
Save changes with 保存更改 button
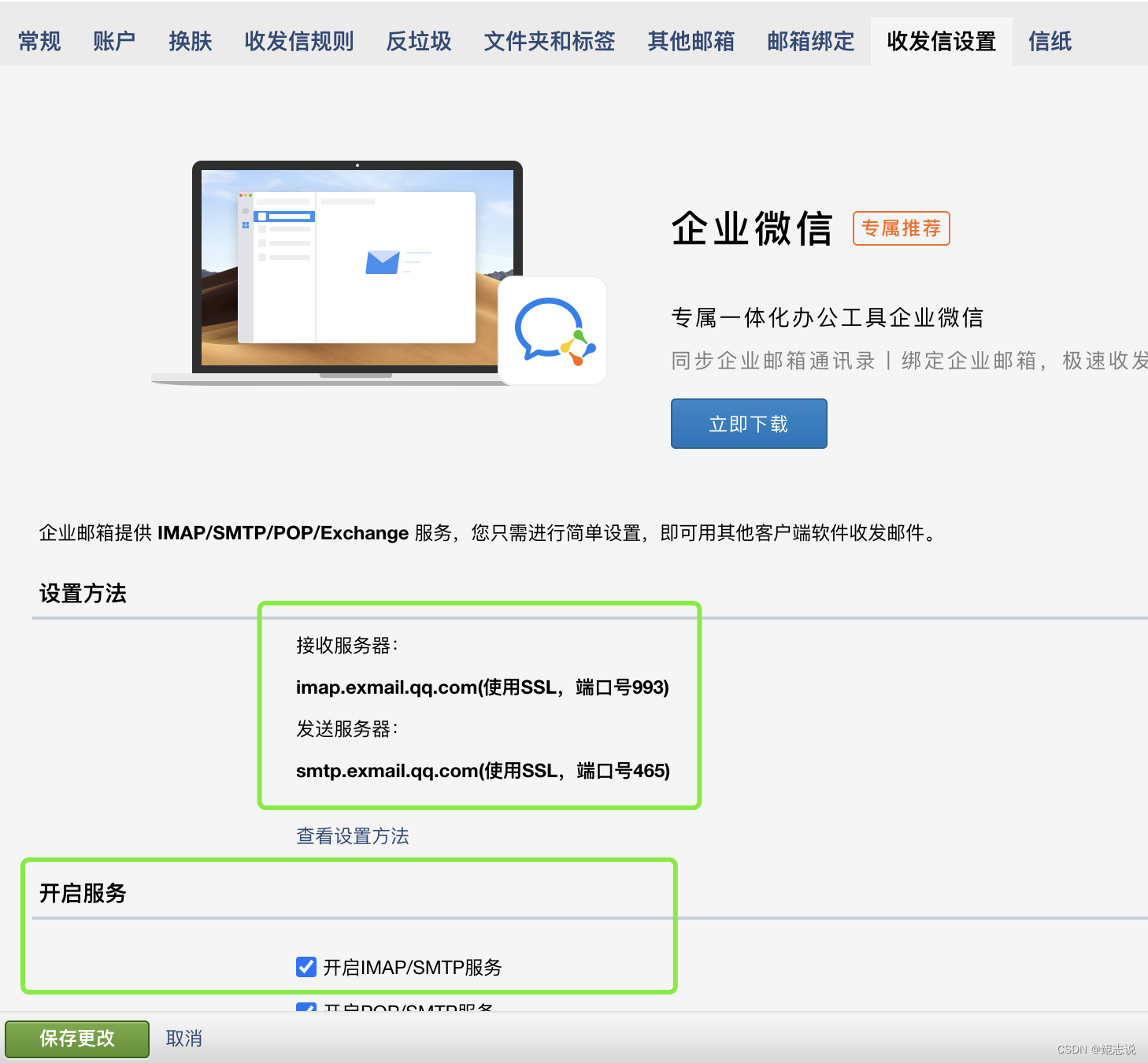(77, 1039)
